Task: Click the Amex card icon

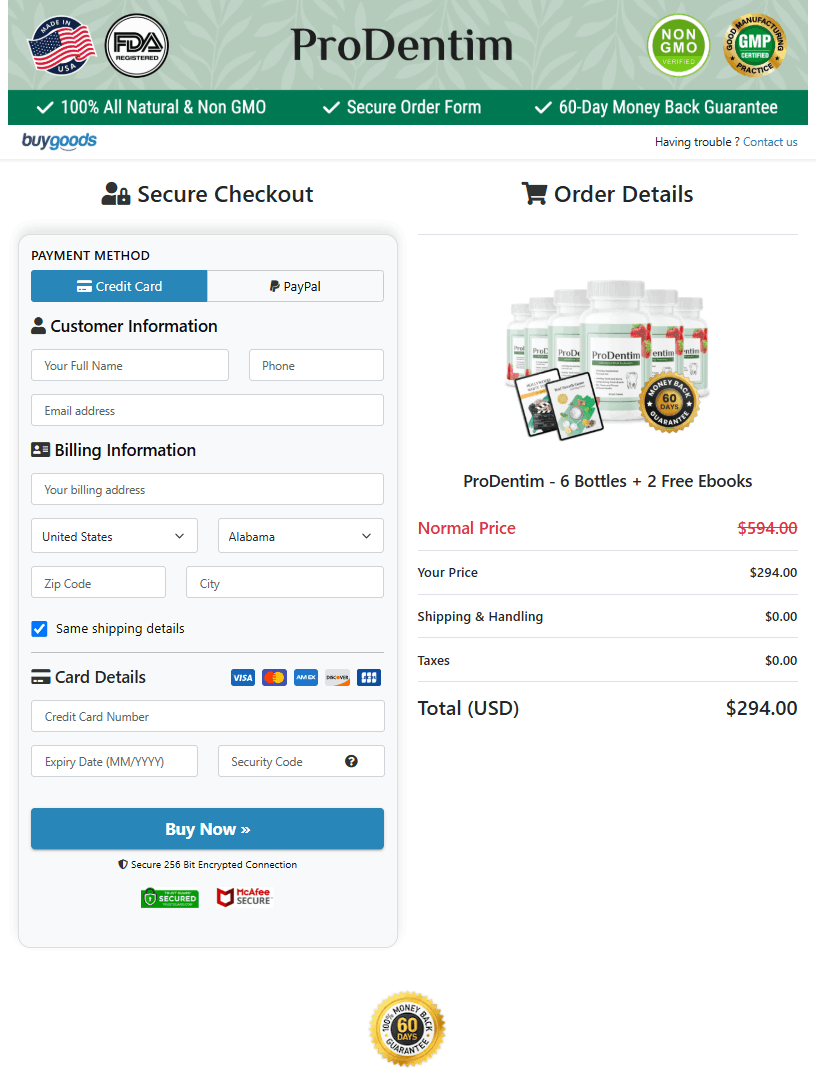Action: click(306, 678)
